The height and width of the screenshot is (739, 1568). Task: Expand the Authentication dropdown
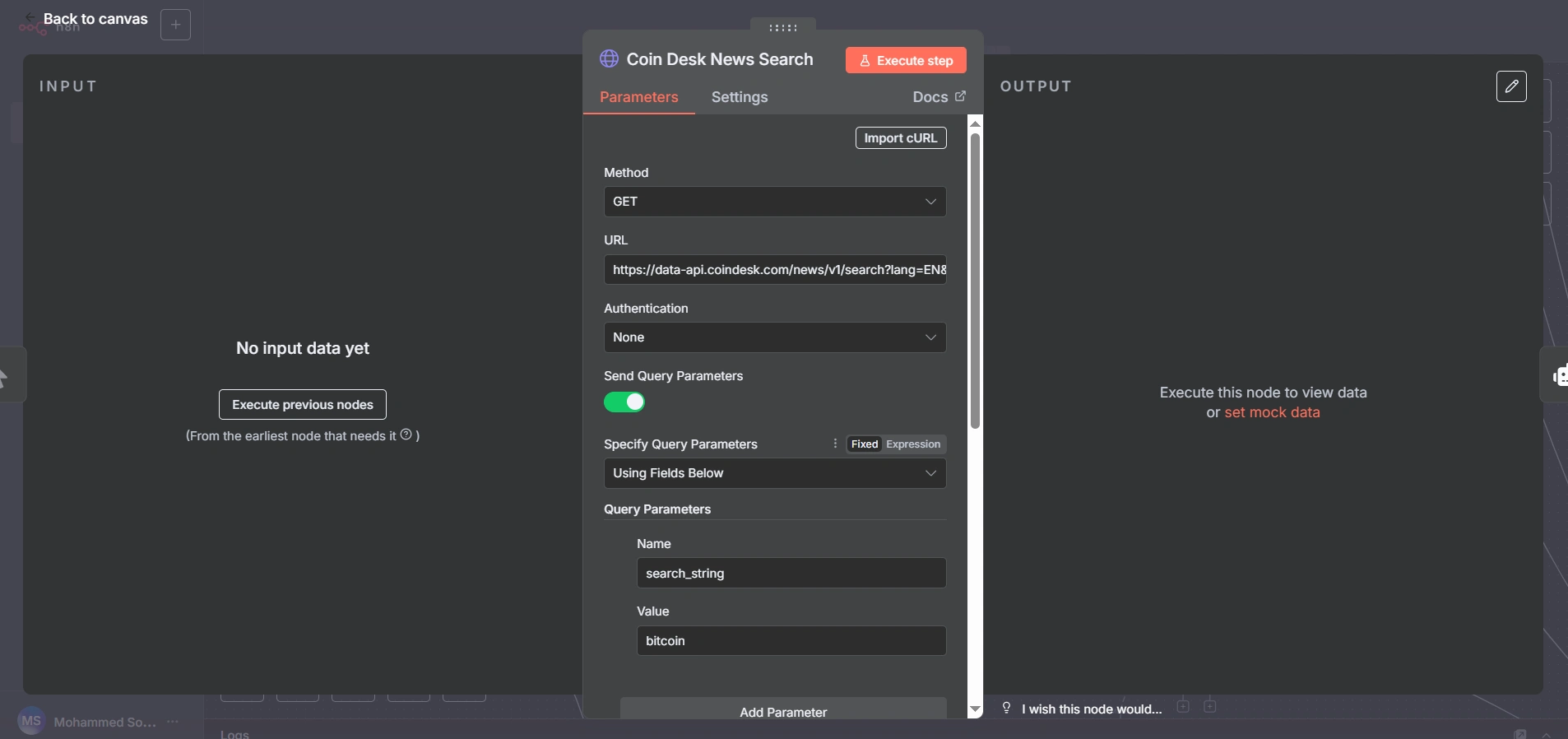[774, 337]
